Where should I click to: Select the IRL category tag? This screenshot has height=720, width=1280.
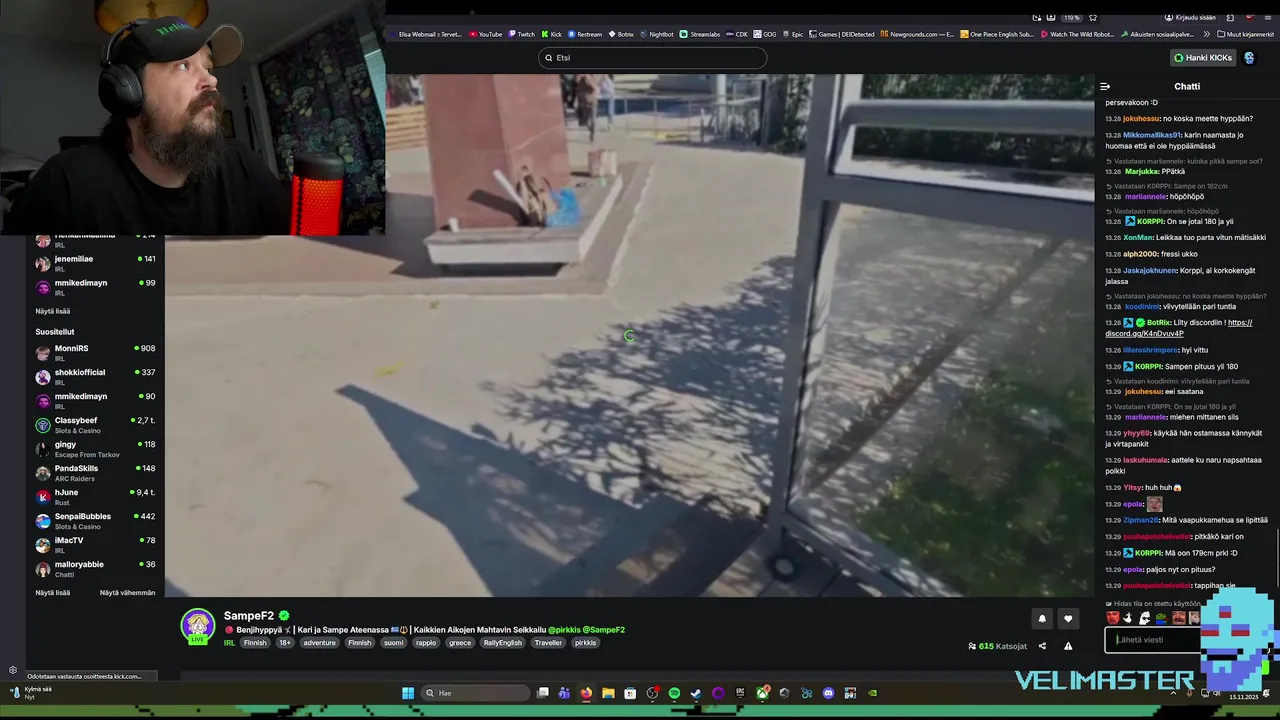229,643
